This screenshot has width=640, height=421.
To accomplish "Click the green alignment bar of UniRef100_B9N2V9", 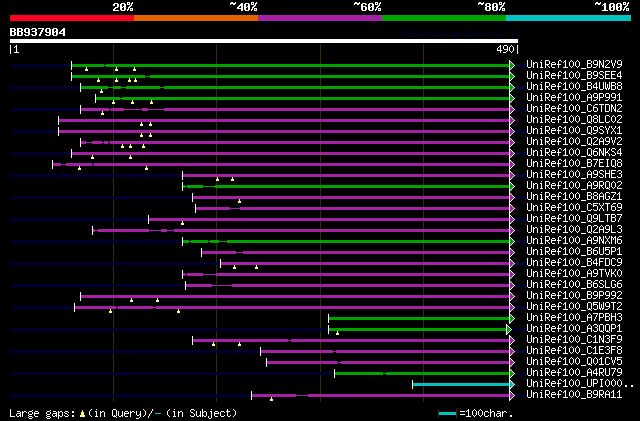I will pos(291,65).
